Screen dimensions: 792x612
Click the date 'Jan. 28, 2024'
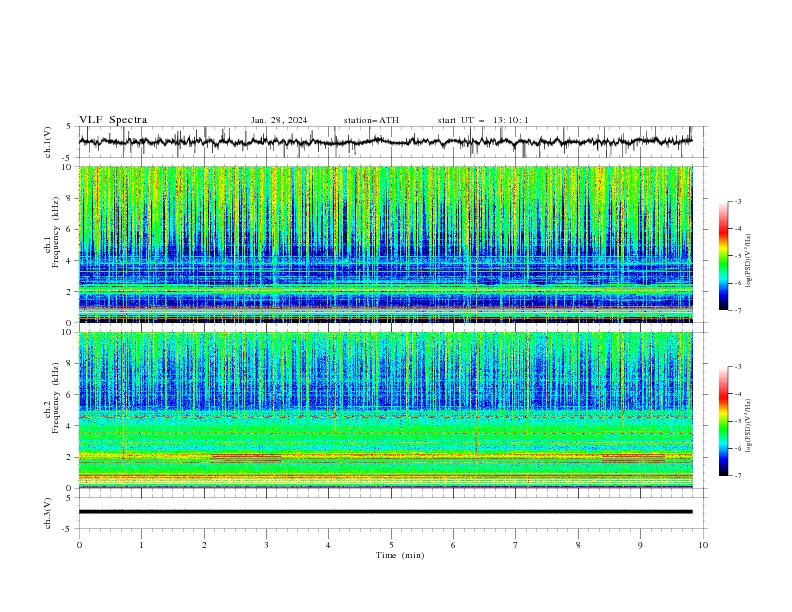(279, 120)
